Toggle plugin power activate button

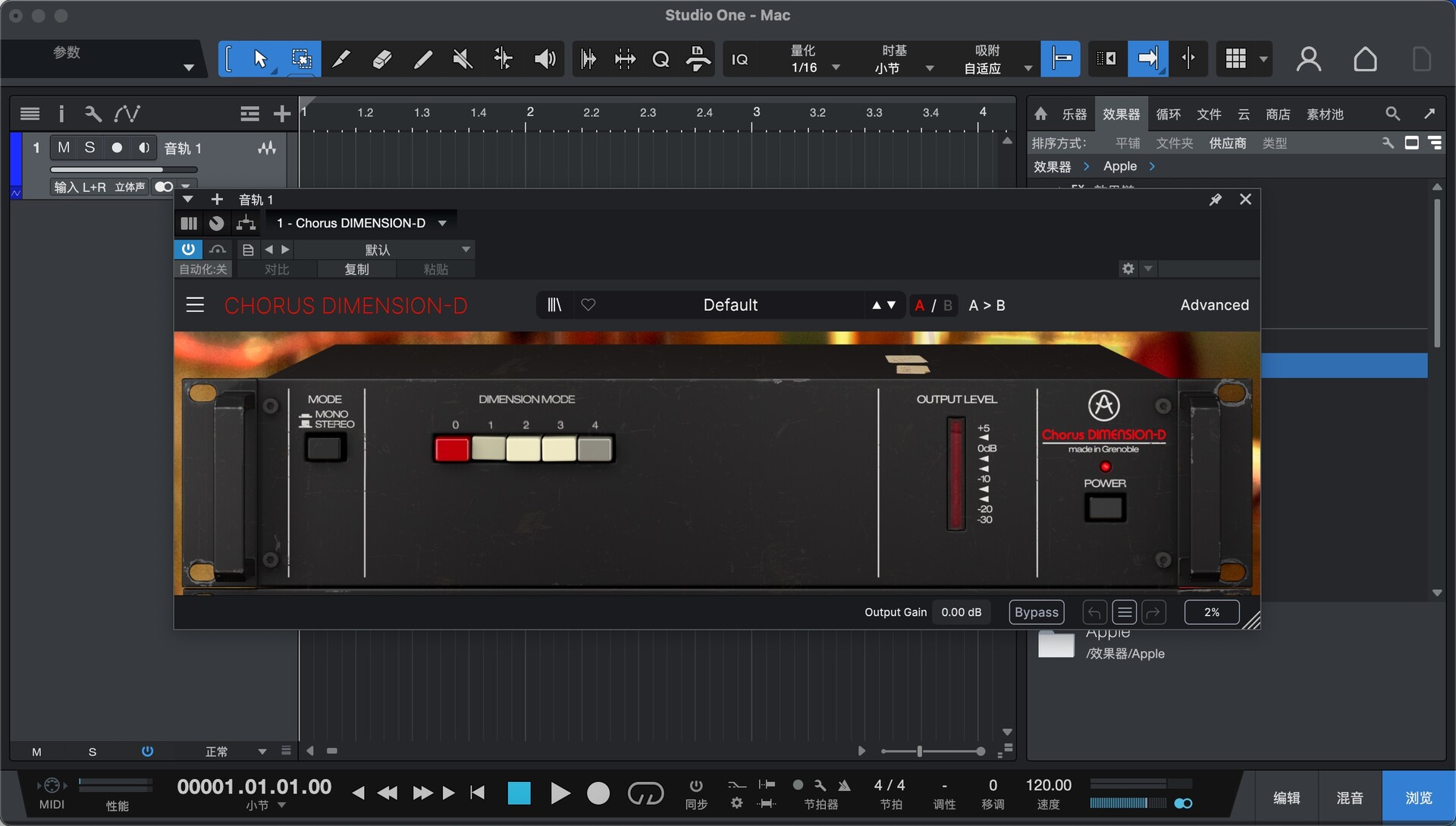(188, 249)
